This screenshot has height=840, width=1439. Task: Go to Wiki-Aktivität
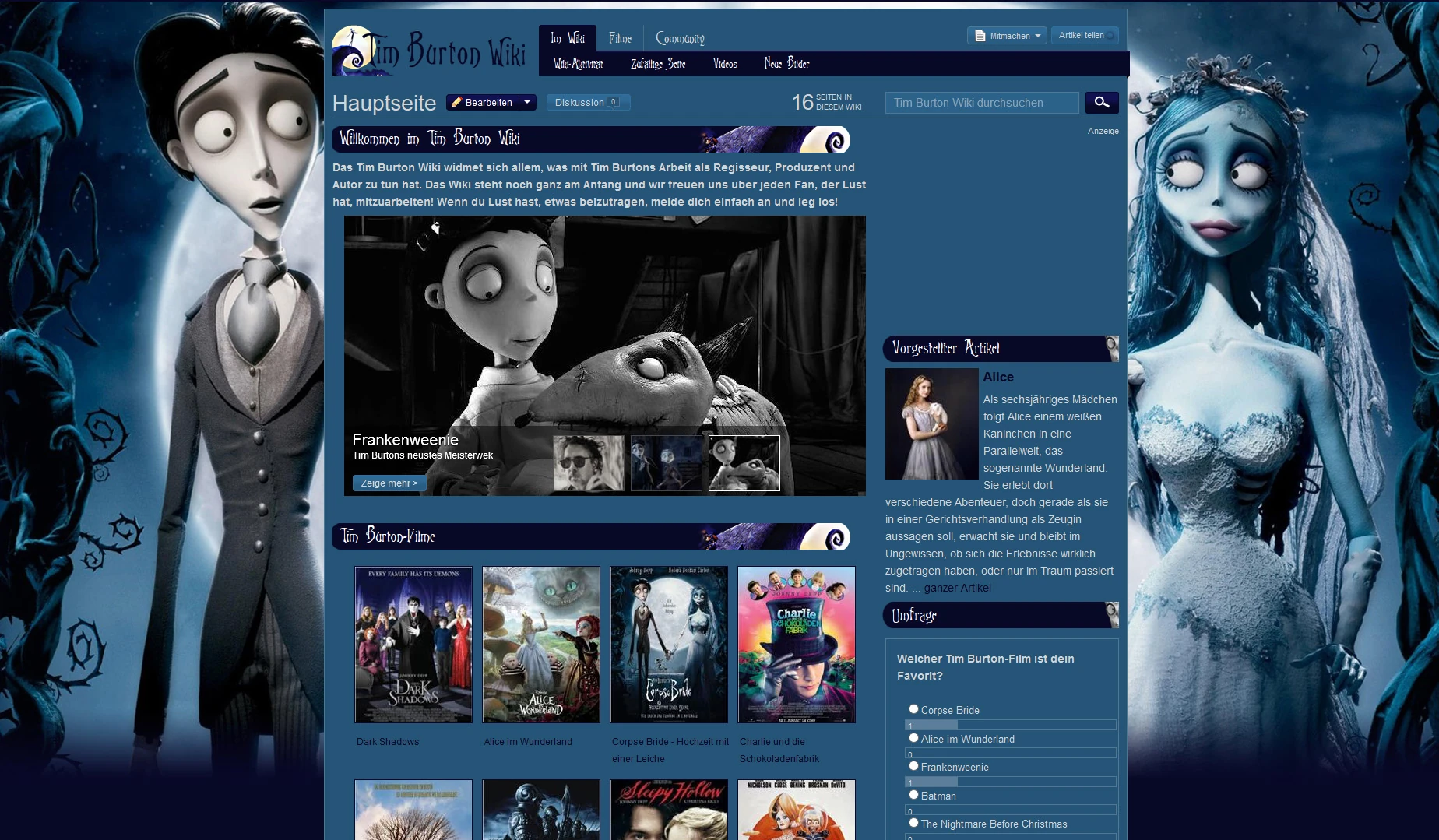coord(578,64)
